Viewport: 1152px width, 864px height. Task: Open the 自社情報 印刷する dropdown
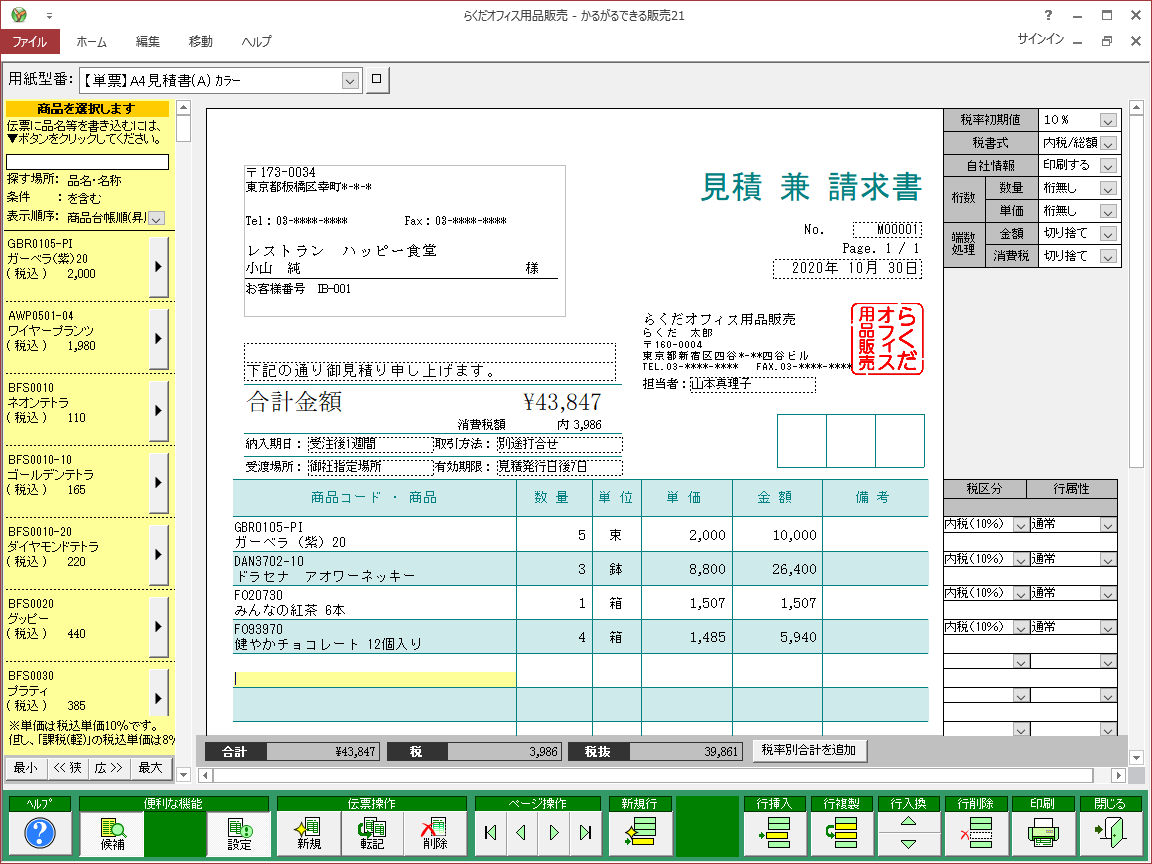[x=1108, y=166]
